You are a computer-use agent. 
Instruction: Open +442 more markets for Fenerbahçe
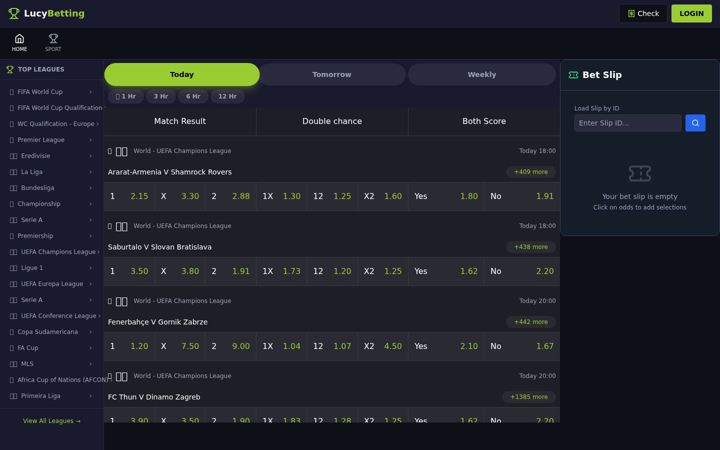(x=531, y=322)
